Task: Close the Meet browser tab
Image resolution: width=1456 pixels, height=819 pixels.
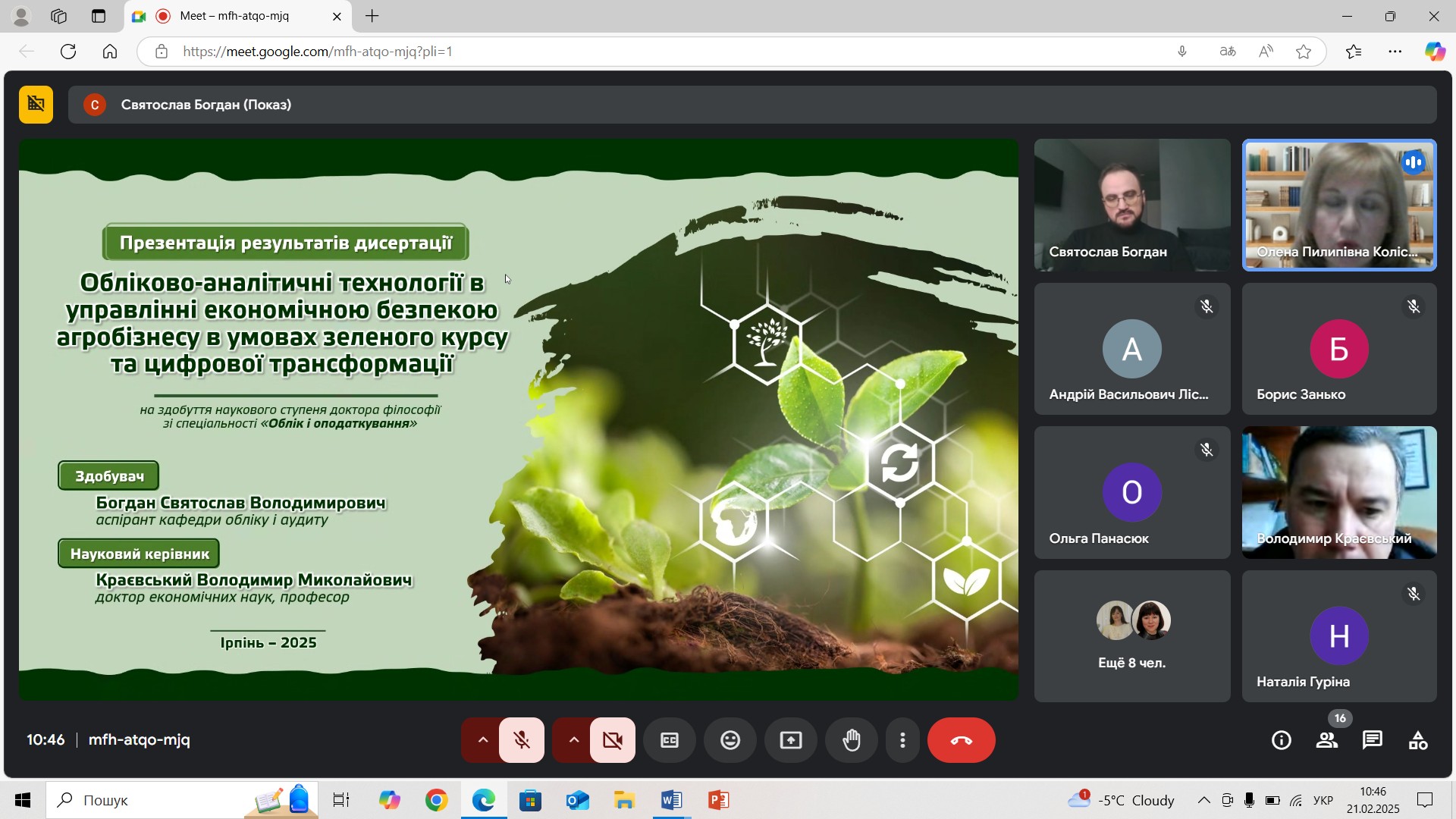Action: (x=337, y=16)
